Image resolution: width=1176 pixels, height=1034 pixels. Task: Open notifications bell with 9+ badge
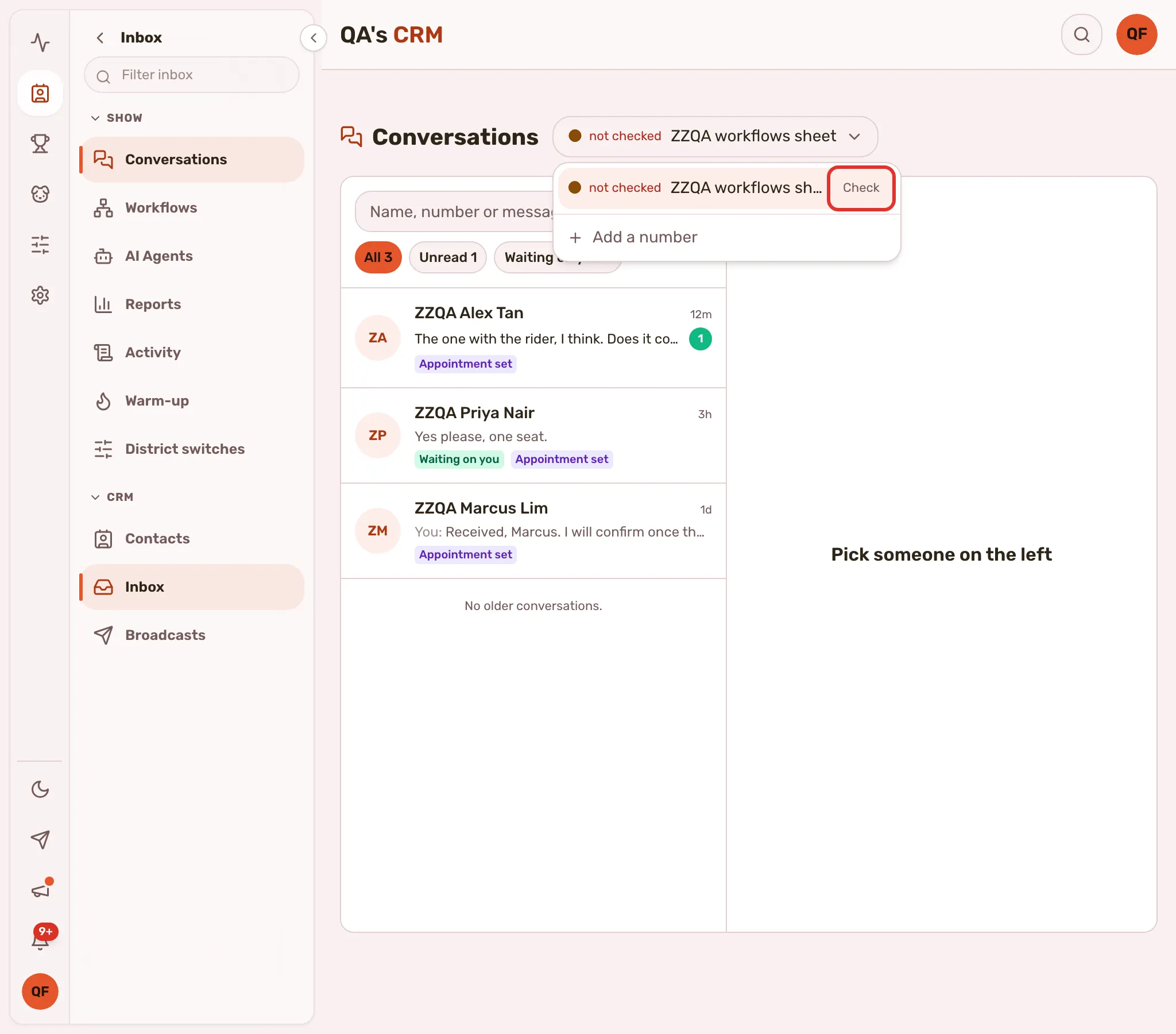tap(40, 940)
